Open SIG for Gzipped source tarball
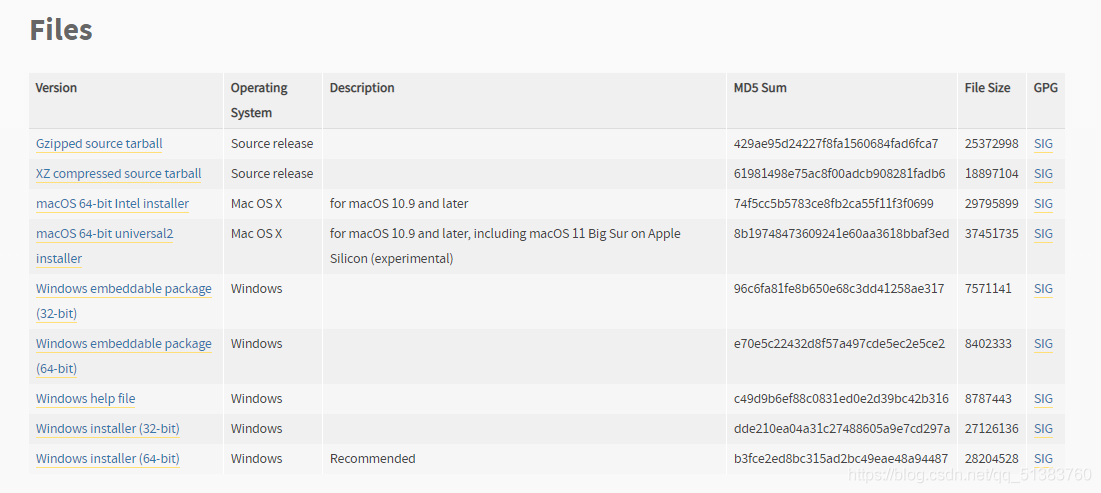 tap(1043, 144)
